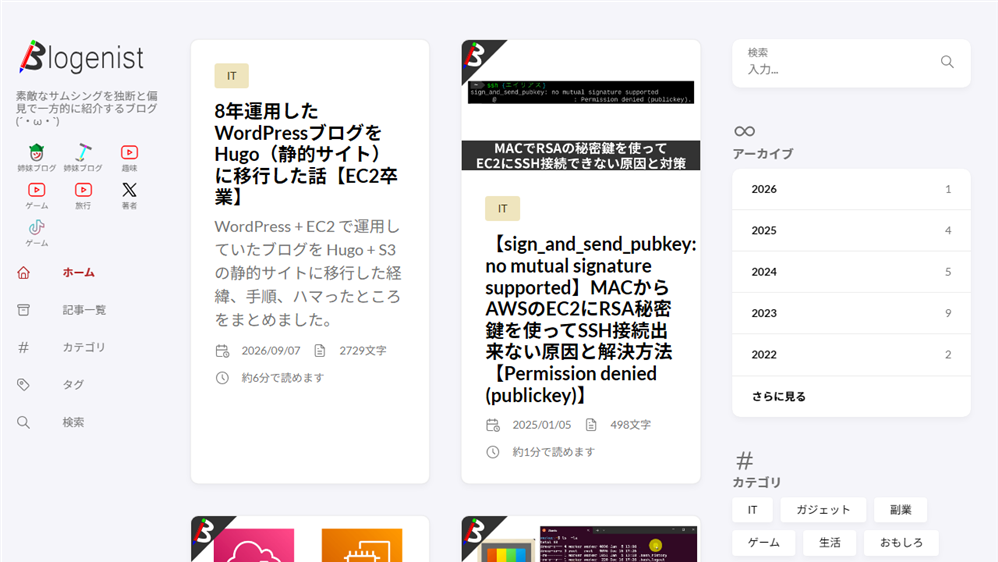Click the search magnifier in search box
This screenshot has width=998, height=562.
coord(947,62)
